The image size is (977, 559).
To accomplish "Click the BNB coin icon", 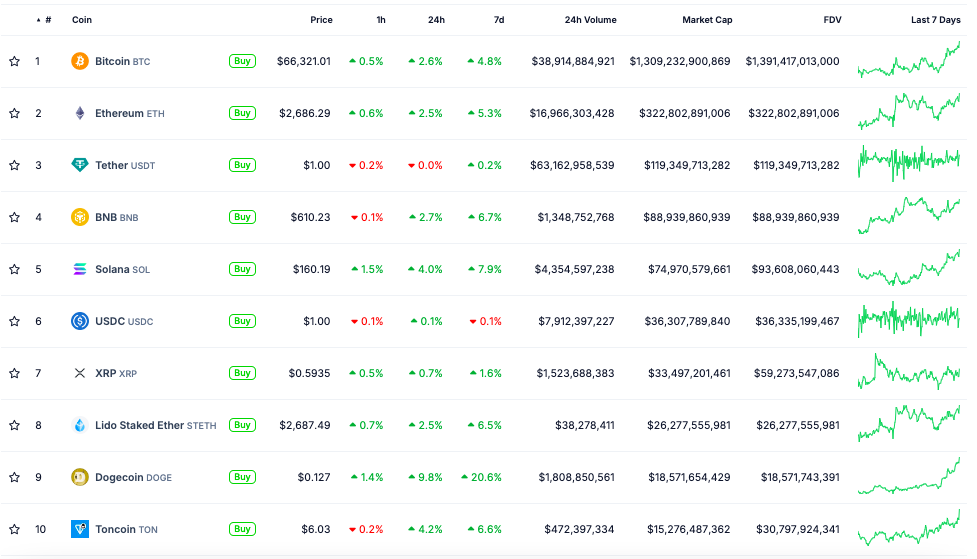I will (x=80, y=217).
